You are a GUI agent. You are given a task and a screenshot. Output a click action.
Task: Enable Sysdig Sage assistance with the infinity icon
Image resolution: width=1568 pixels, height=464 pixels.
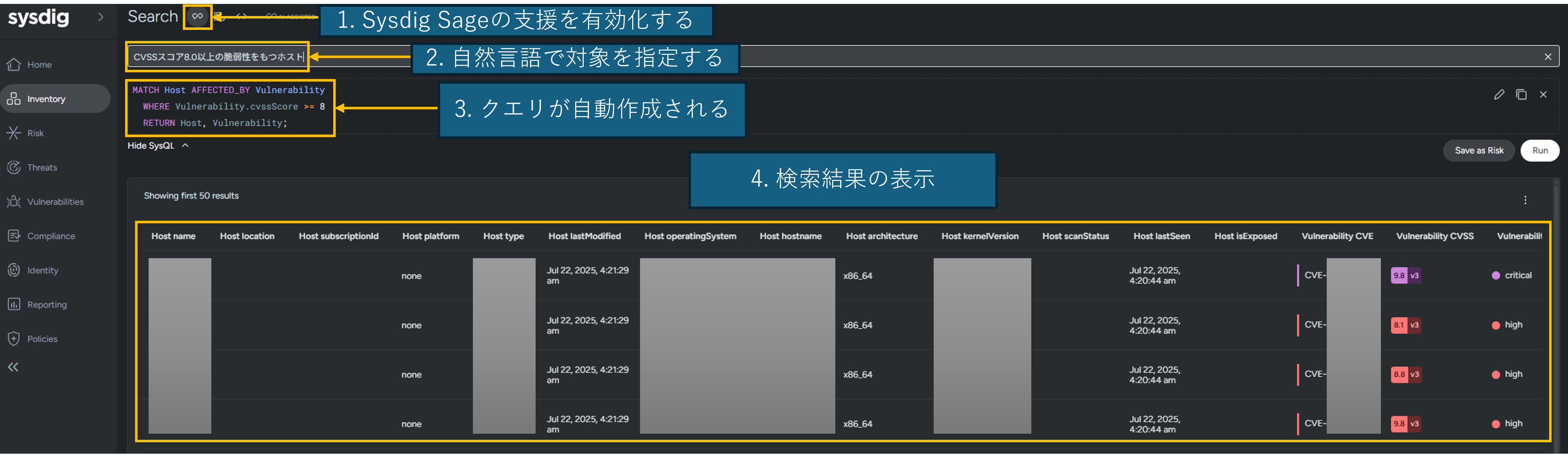197,16
